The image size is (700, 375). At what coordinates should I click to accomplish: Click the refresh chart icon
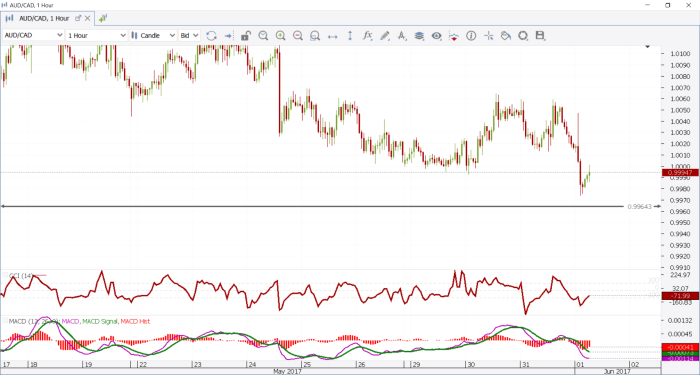[211, 36]
